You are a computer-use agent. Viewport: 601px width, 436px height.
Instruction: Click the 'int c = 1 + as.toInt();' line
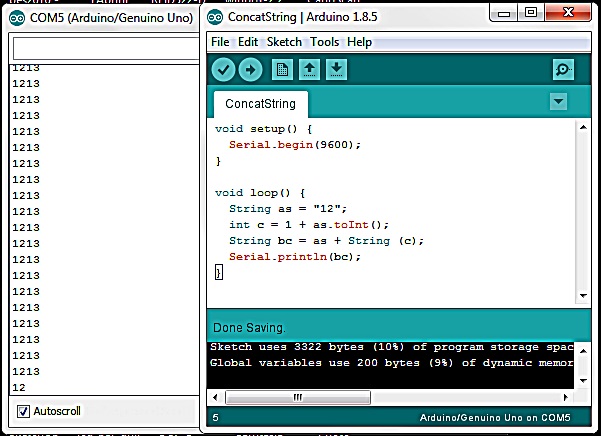point(309,225)
